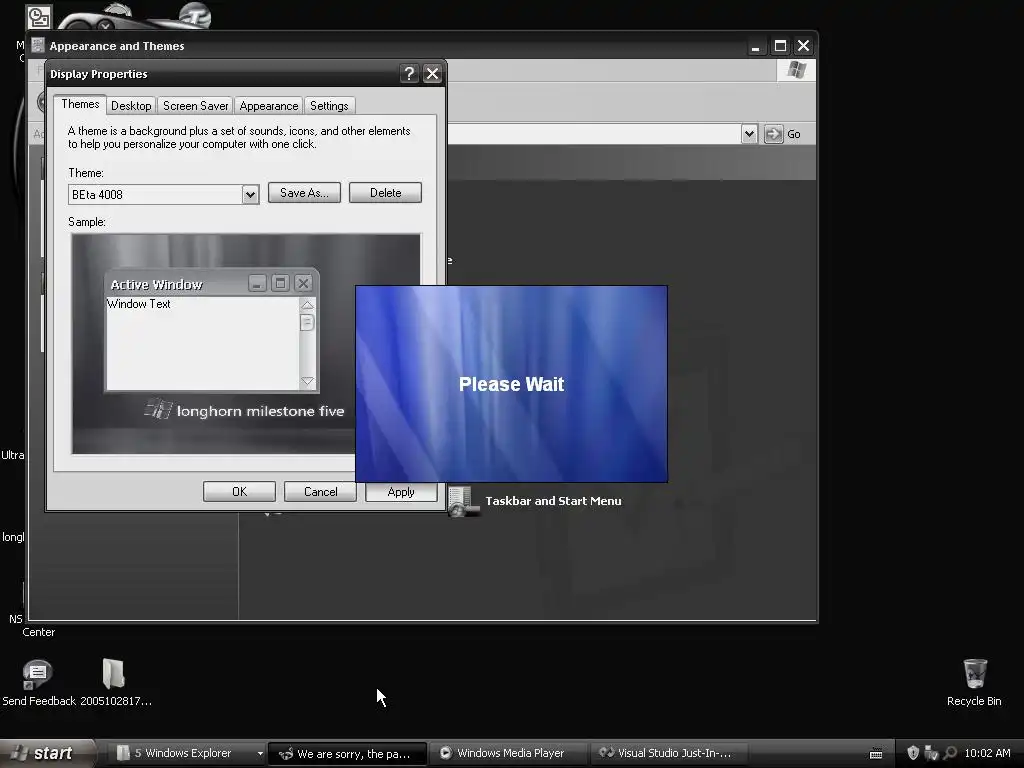
Task: Apply the theme changes
Action: [401, 492]
